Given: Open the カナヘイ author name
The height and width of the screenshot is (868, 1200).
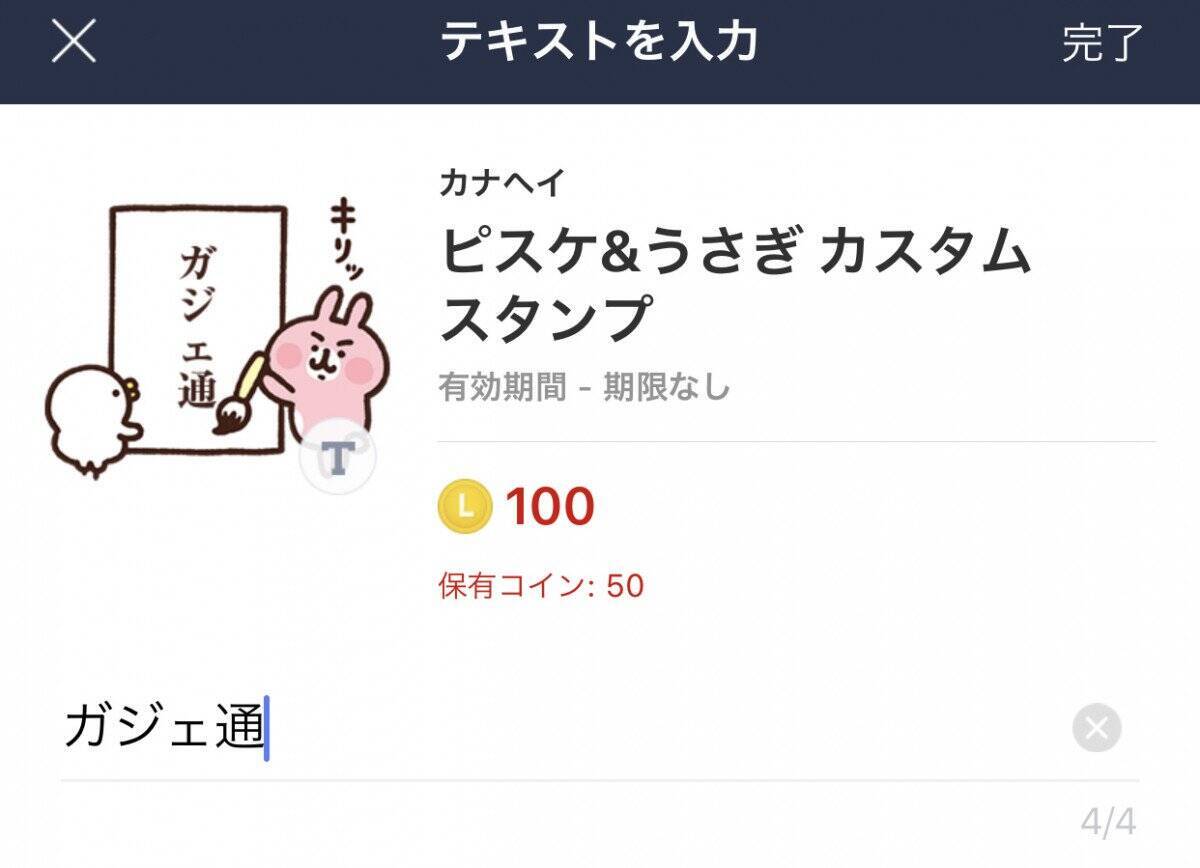Looking at the screenshot, I should [502, 183].
